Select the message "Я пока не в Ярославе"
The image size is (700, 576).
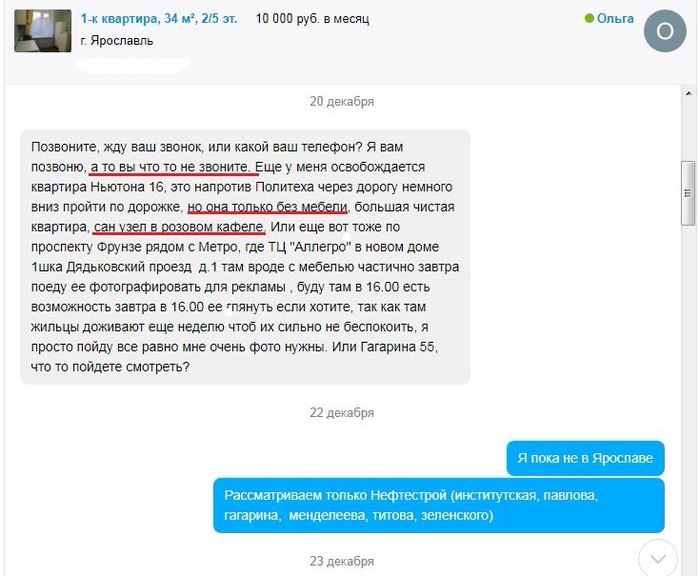[x=585, y=458]
